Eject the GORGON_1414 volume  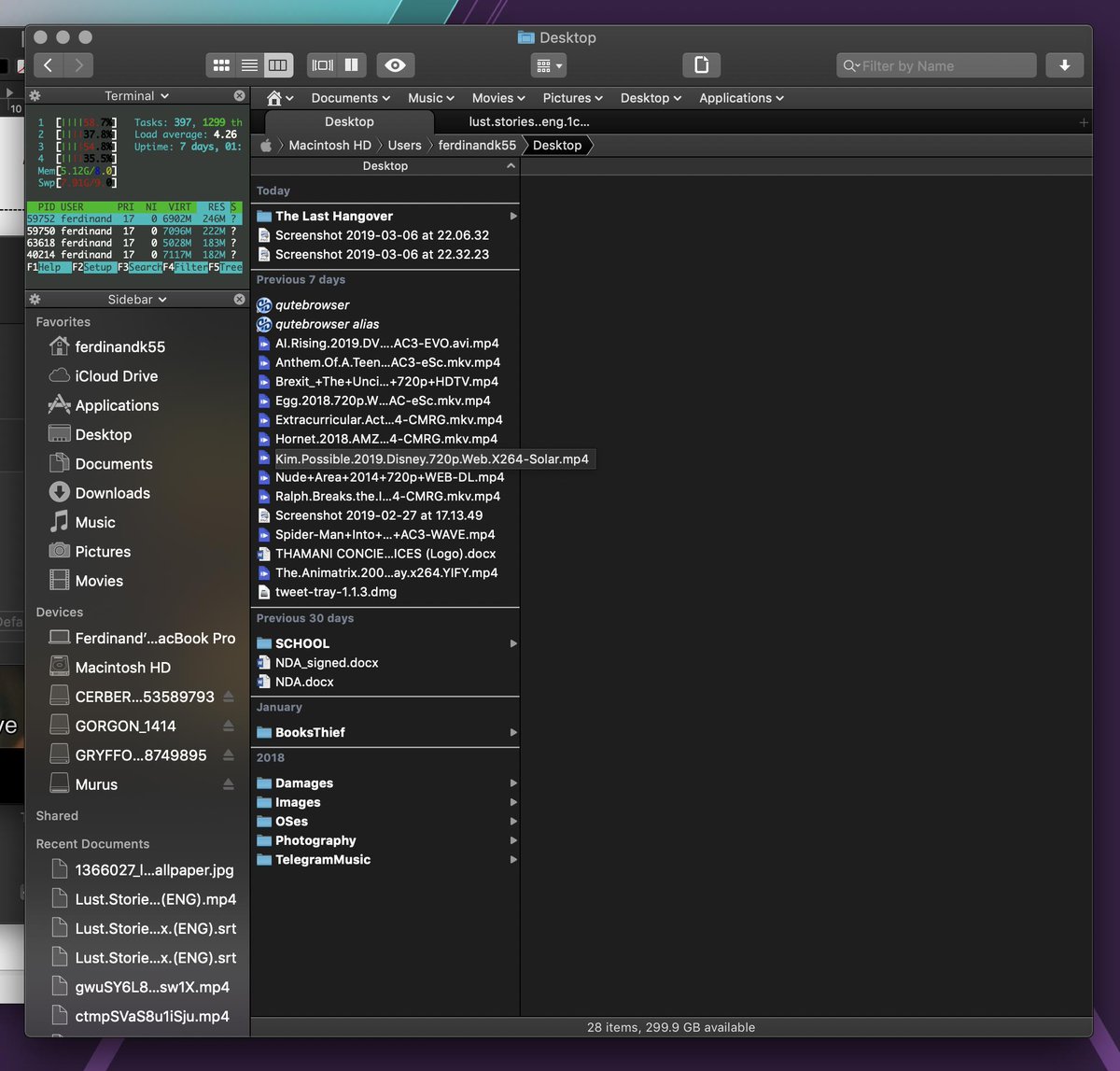pos(229,726)
